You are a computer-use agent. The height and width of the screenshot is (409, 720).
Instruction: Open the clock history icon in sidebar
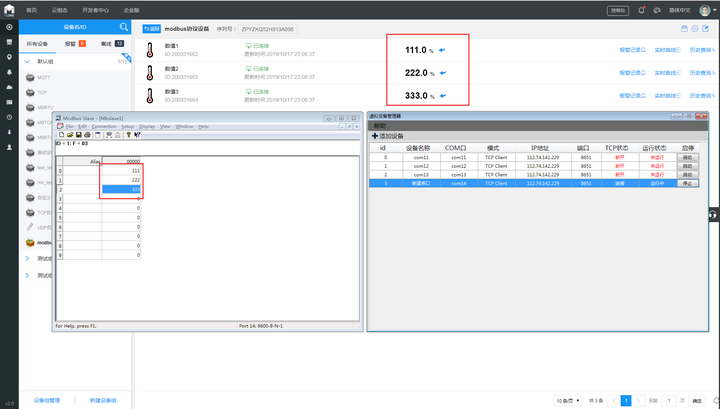pos(9,118)
